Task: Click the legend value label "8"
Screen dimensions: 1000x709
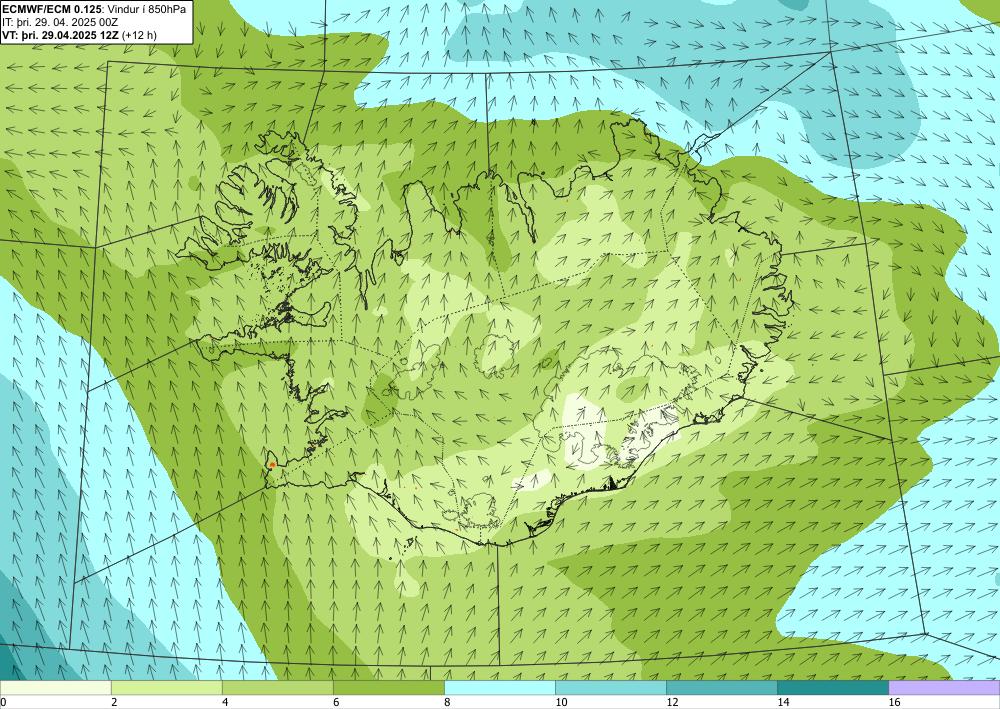Action: coord(447,702)
